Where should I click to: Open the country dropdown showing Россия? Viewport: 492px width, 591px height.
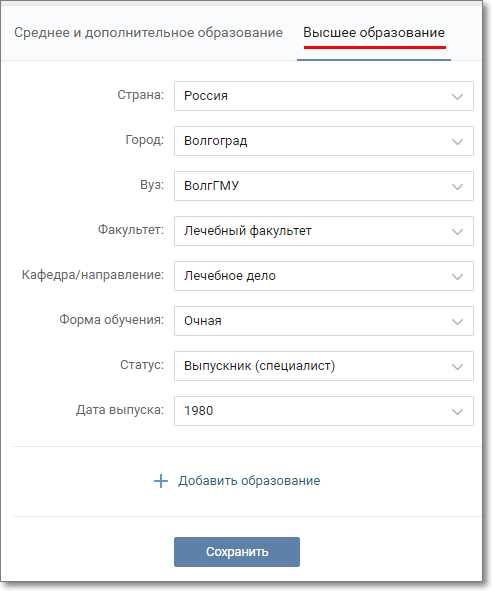point(323,96)
